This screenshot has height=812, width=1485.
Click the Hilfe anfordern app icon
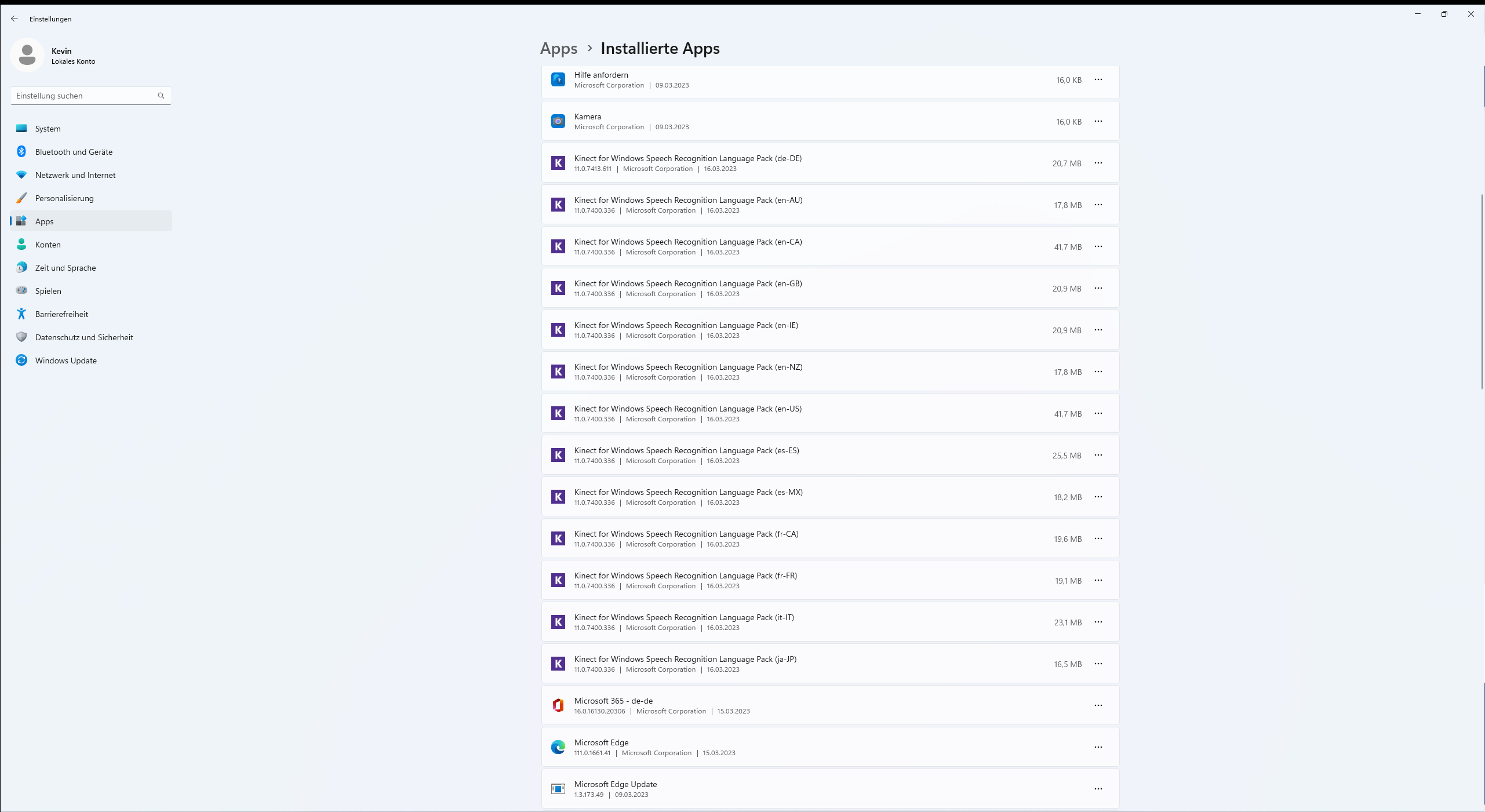tap(558, 79)
